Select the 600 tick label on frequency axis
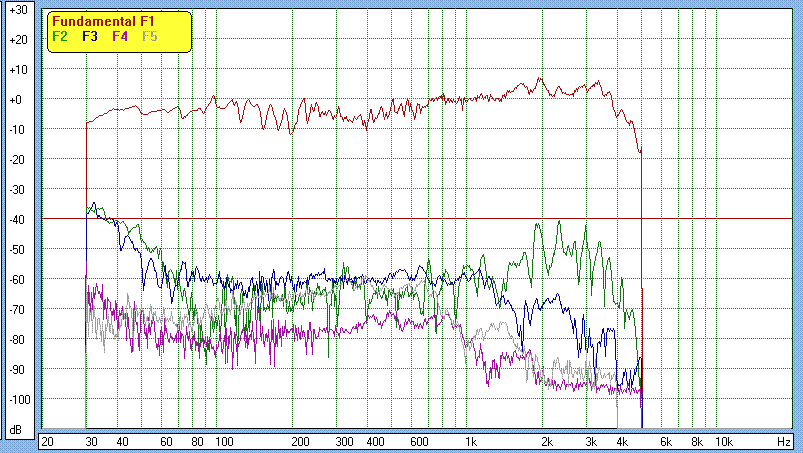The image size is (803, 453). [419, 441]
